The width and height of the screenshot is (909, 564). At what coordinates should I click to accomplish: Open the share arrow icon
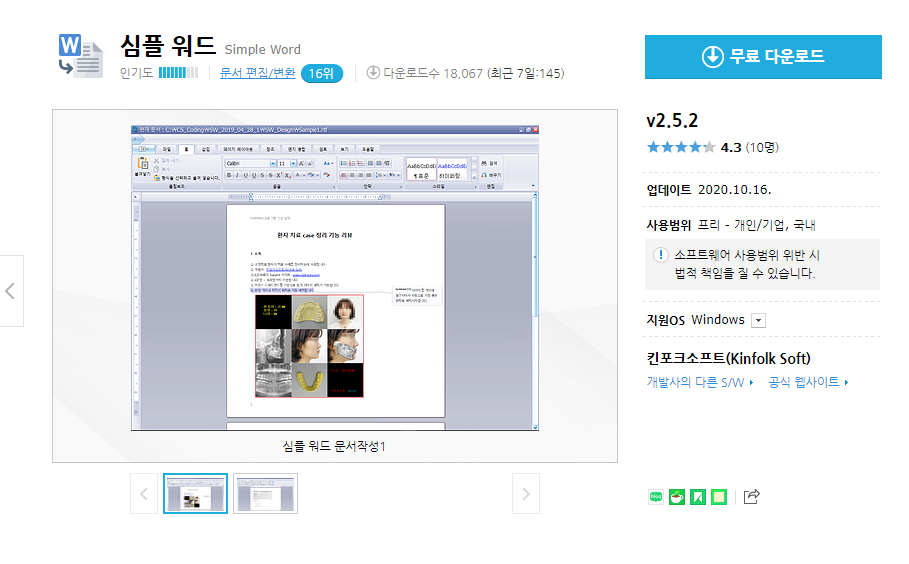[x=751, y=496]
